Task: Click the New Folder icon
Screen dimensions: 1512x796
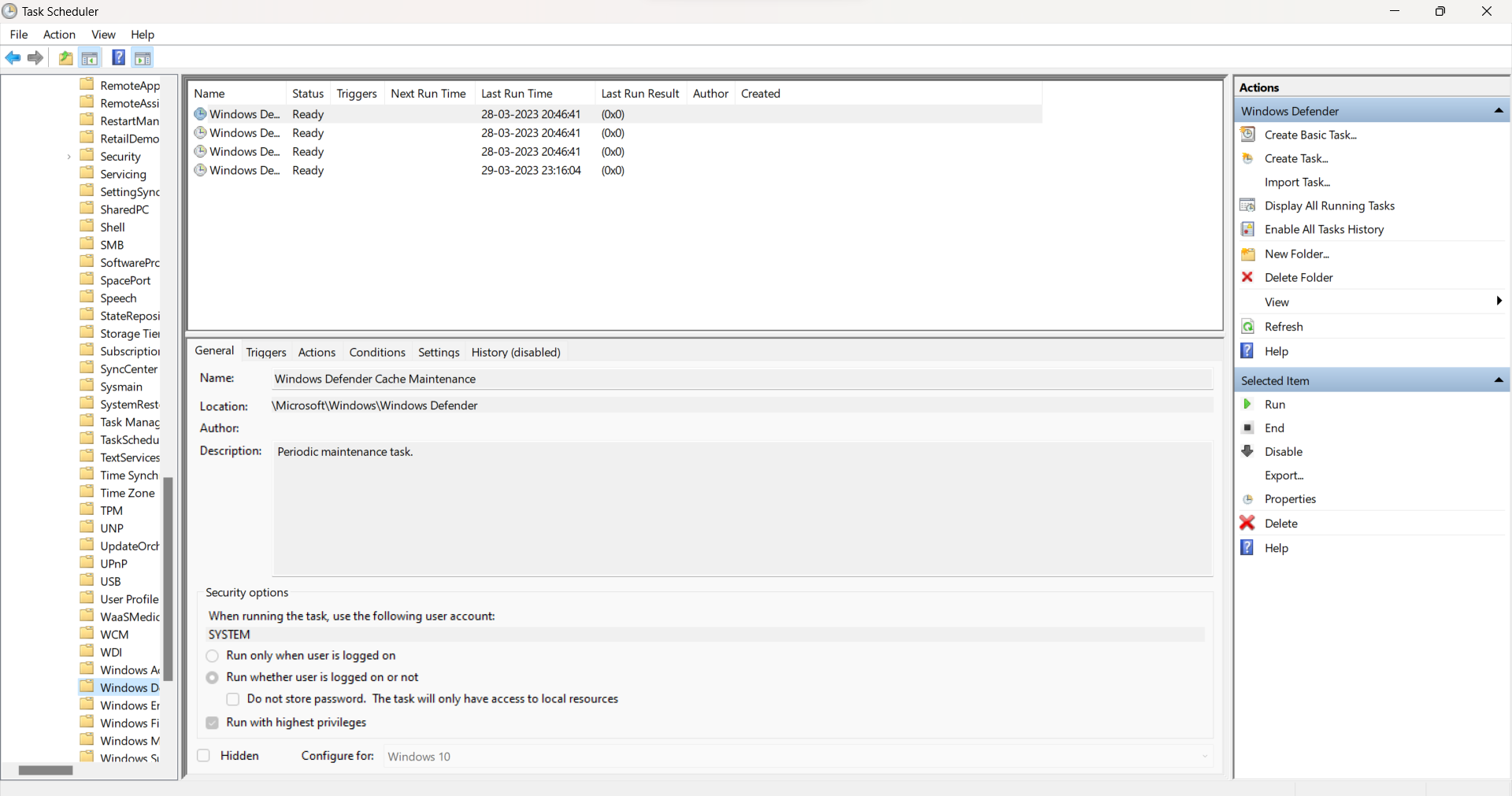Action: point(1248,254)
